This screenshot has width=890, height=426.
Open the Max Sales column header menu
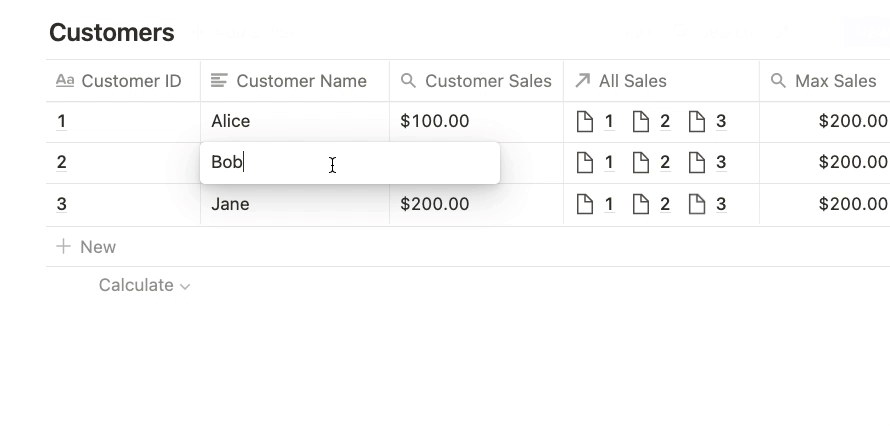point(835,81)
